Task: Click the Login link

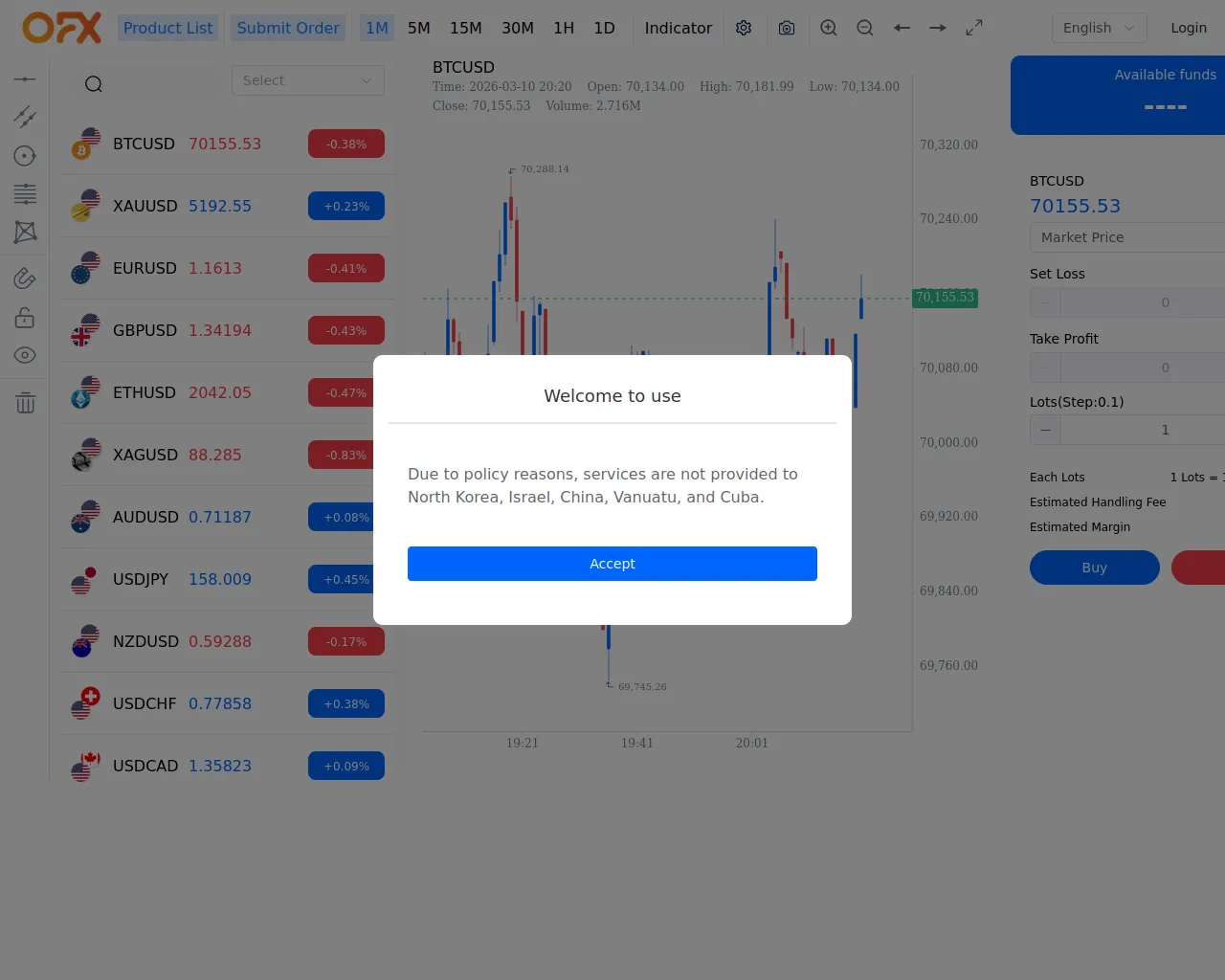Action: click(1189, 28)
